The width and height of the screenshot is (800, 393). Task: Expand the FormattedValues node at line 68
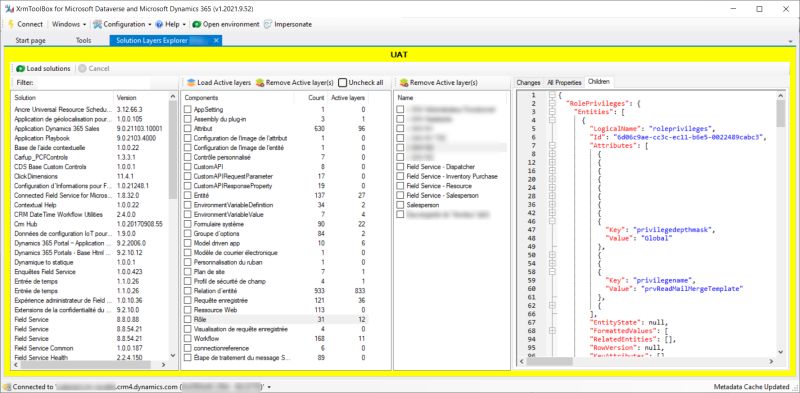[x=553, y=331]
